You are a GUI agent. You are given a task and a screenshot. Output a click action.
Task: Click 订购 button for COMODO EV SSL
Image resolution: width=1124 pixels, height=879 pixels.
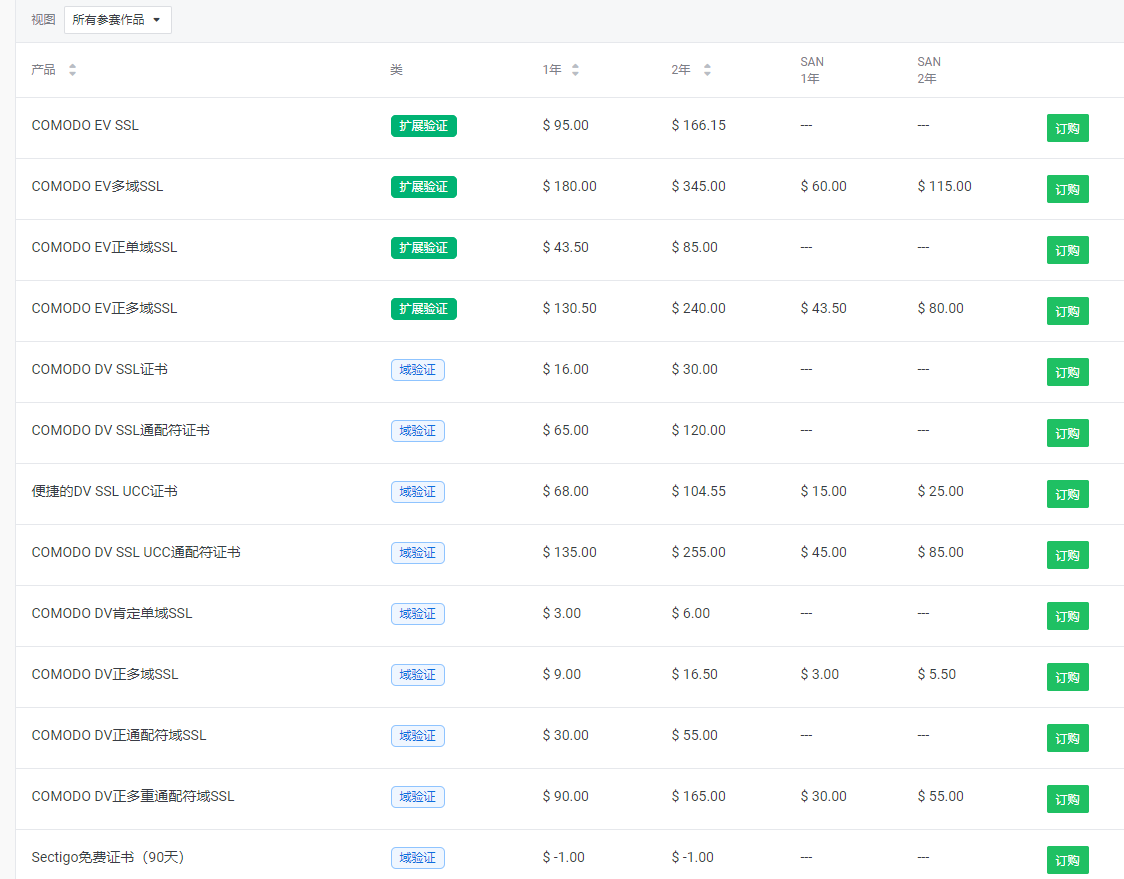coord(1067,128)
